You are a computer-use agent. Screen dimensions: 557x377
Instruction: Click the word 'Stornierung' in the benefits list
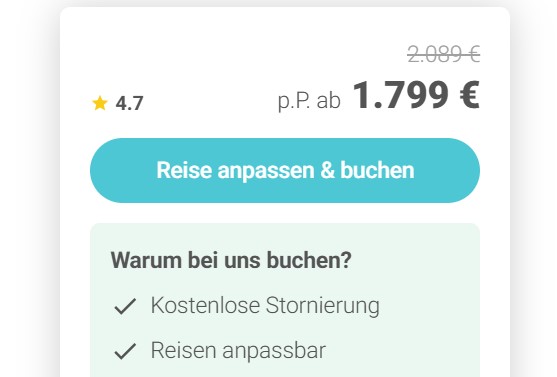tap(323, 305)
